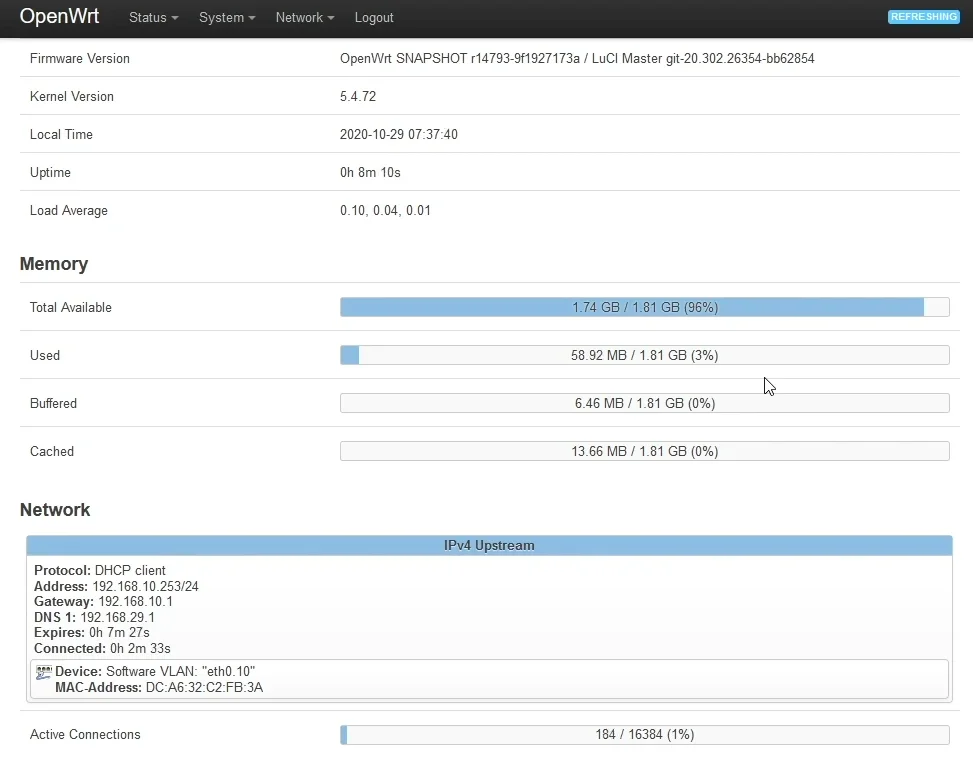Click the Uptime label
This screenshot has width=973, height=758.
click(50, 172)
